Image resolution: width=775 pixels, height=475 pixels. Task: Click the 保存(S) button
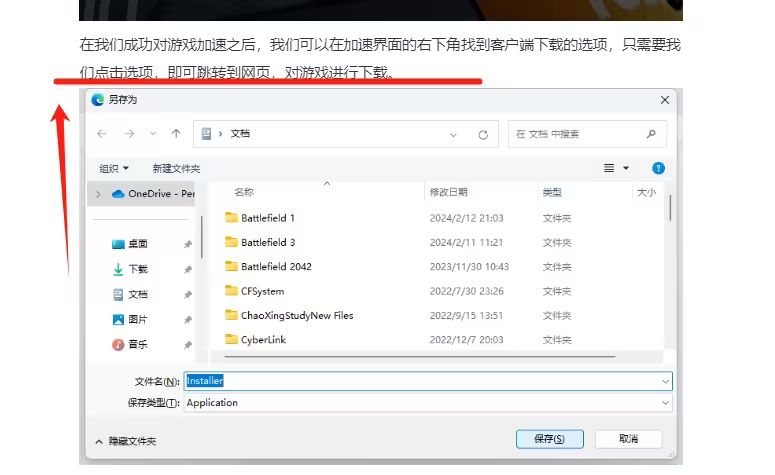pyautogui.click(x=550, y=439)
